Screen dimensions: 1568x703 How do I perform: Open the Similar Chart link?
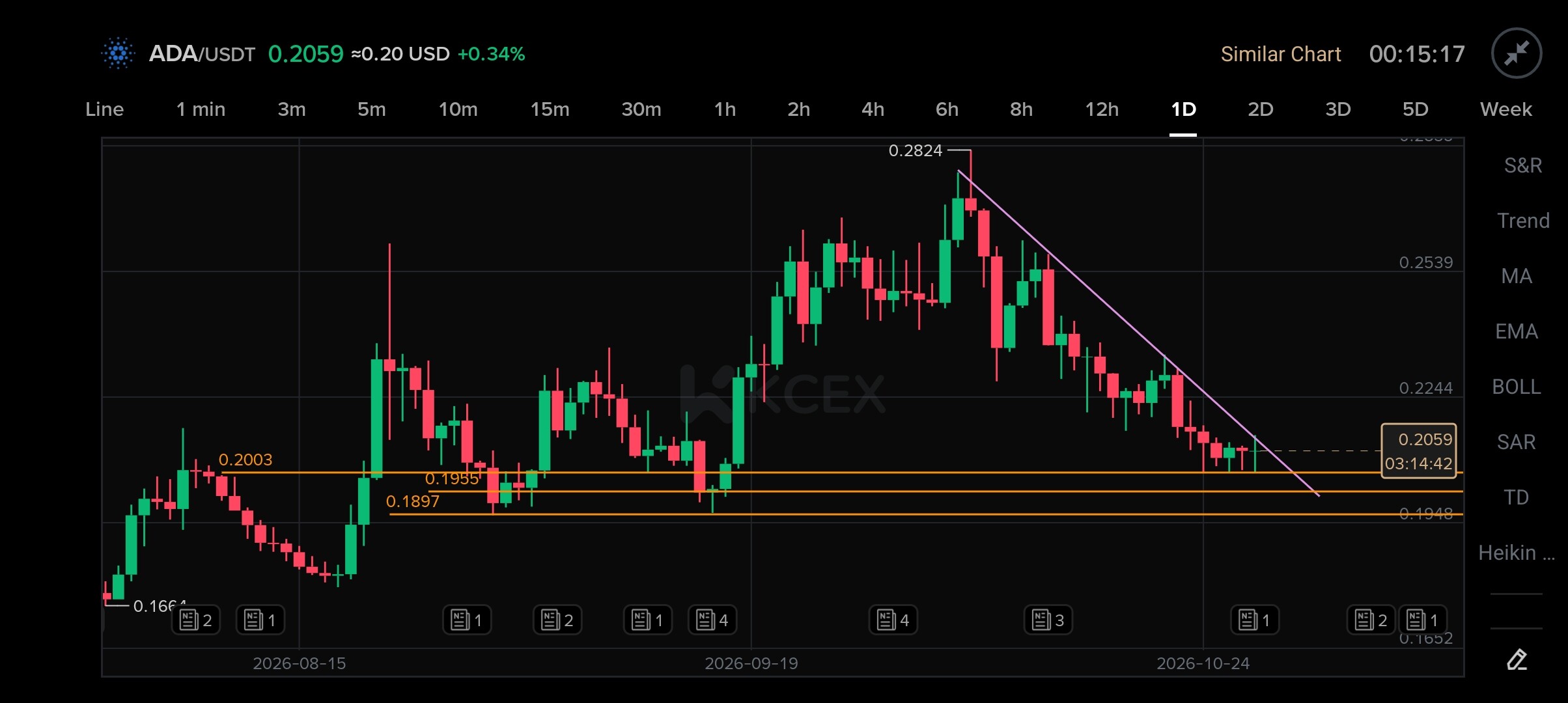click(x=1280, y=54)
